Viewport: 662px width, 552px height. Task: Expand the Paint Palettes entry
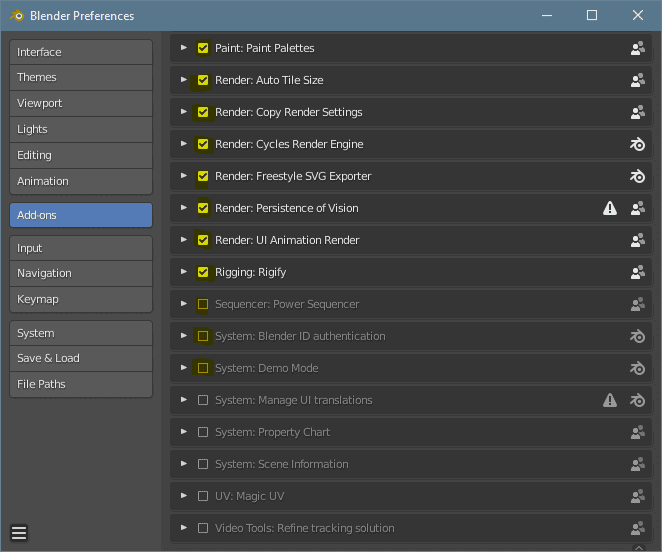(x=184, y=48)
